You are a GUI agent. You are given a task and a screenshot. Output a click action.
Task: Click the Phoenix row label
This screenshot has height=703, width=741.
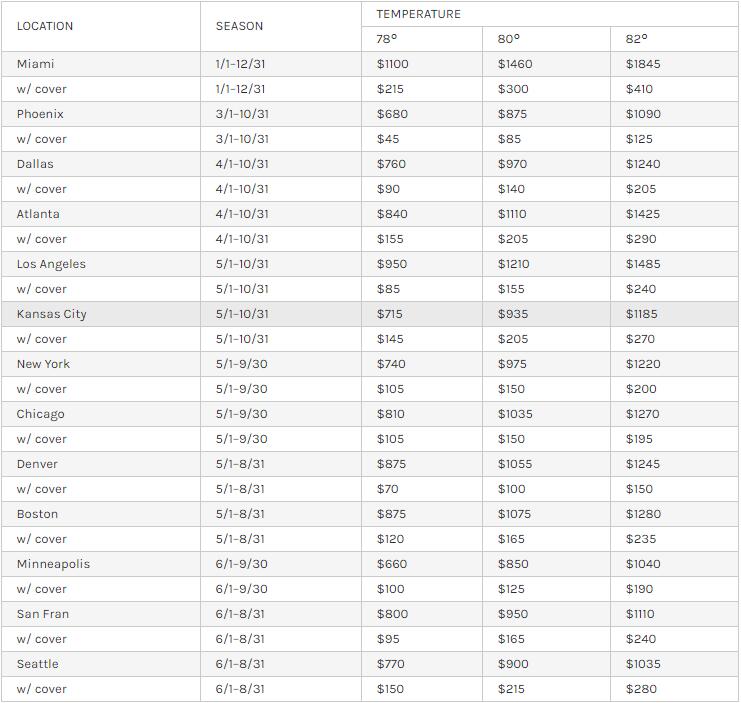point(40,114)
